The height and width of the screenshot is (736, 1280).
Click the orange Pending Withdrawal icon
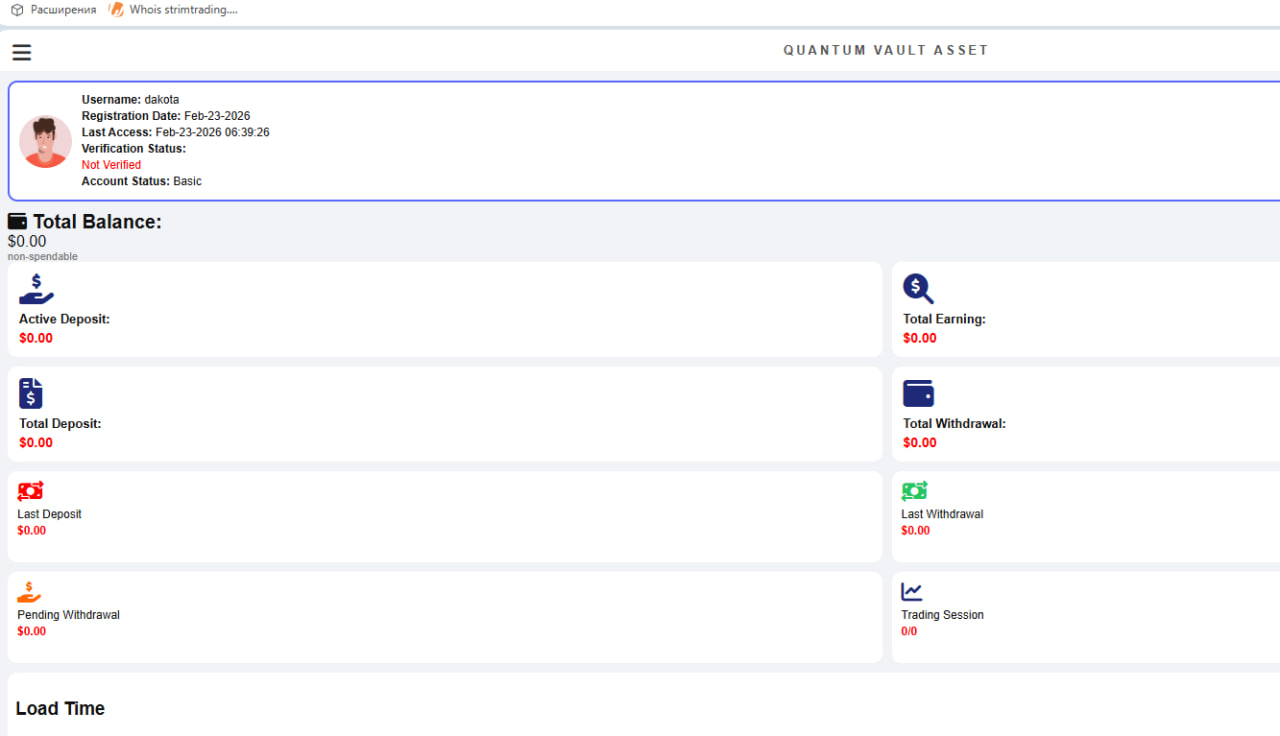(30, 592)
